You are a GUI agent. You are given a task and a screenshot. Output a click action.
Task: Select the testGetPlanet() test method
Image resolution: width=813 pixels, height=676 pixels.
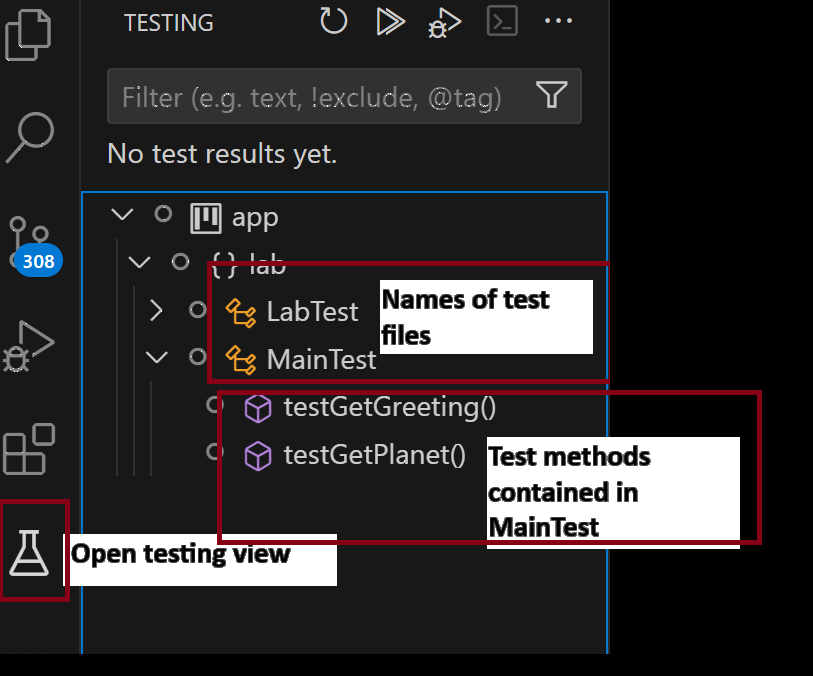(x=374, y=455)
